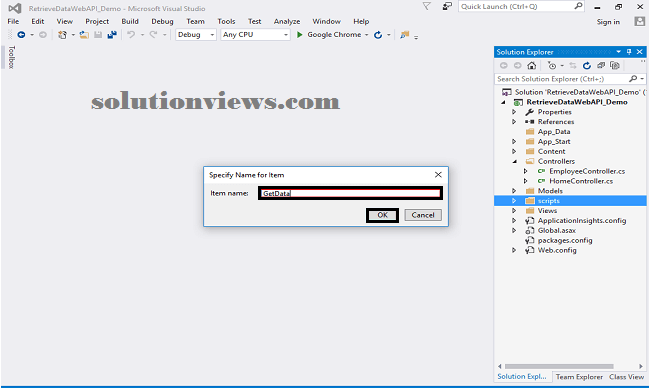Click Solution Explorer Forward icon
Image resolution: width=649 pixels, height=388 pixels.
517,65
